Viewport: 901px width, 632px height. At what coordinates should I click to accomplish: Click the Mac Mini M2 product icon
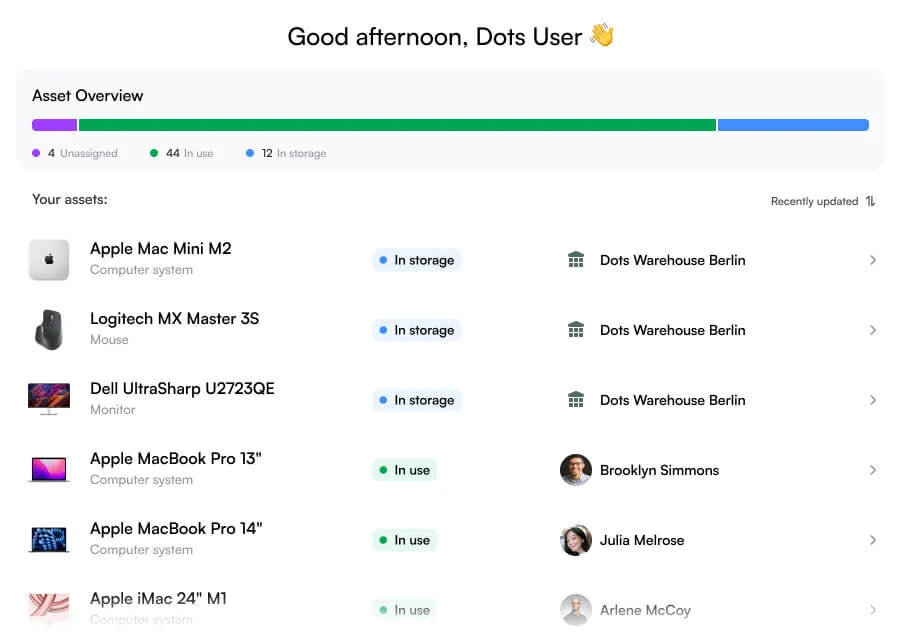[49, 260]
